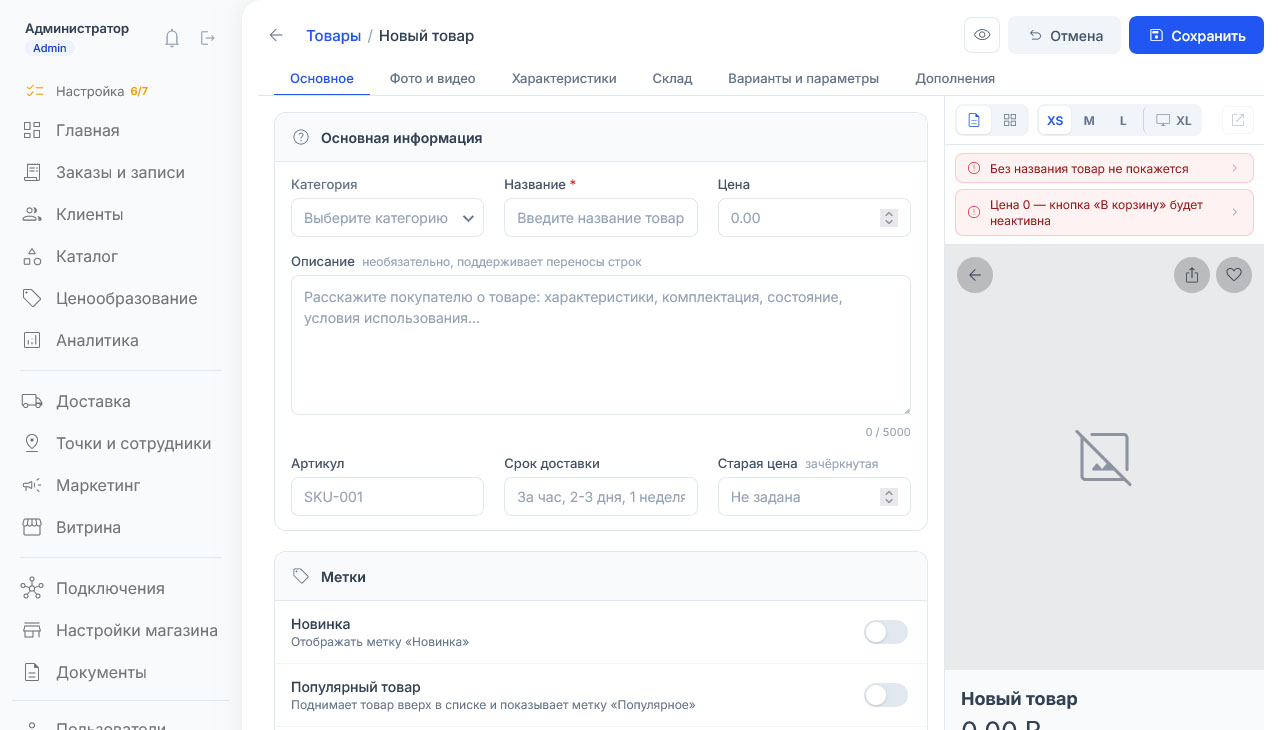This screenshot has height=730, width=1280.
Task: Click the Подключения network icon
Action: tap(32, 588)
